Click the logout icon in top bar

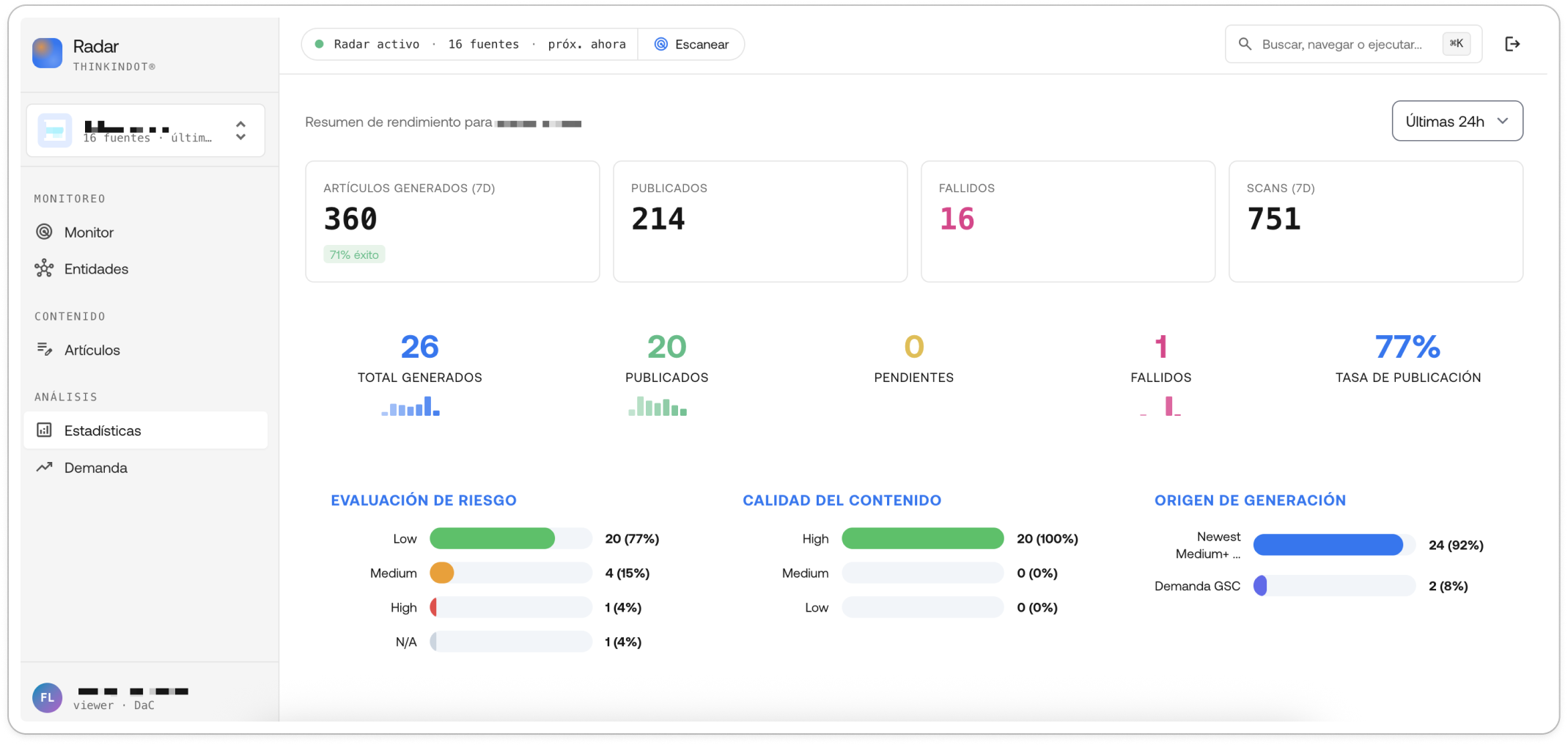tap(1512, 44)
